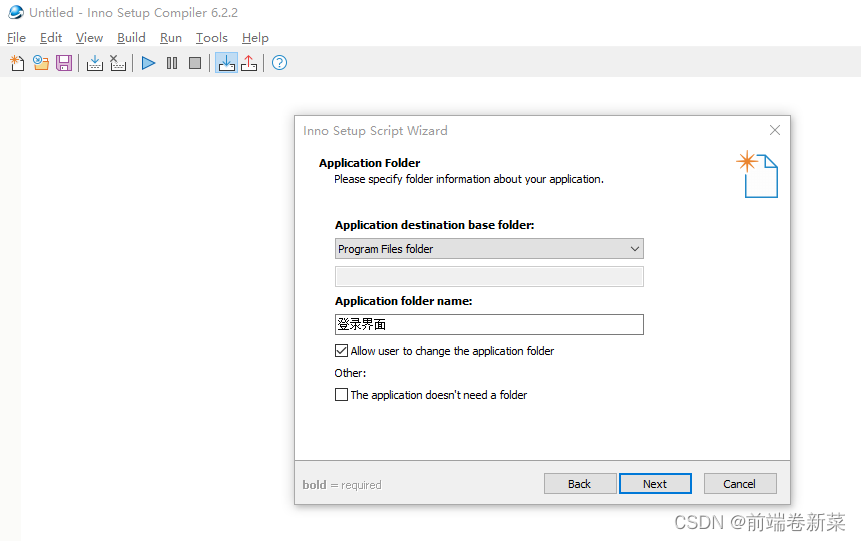Click the Open script folder icon

41,63
